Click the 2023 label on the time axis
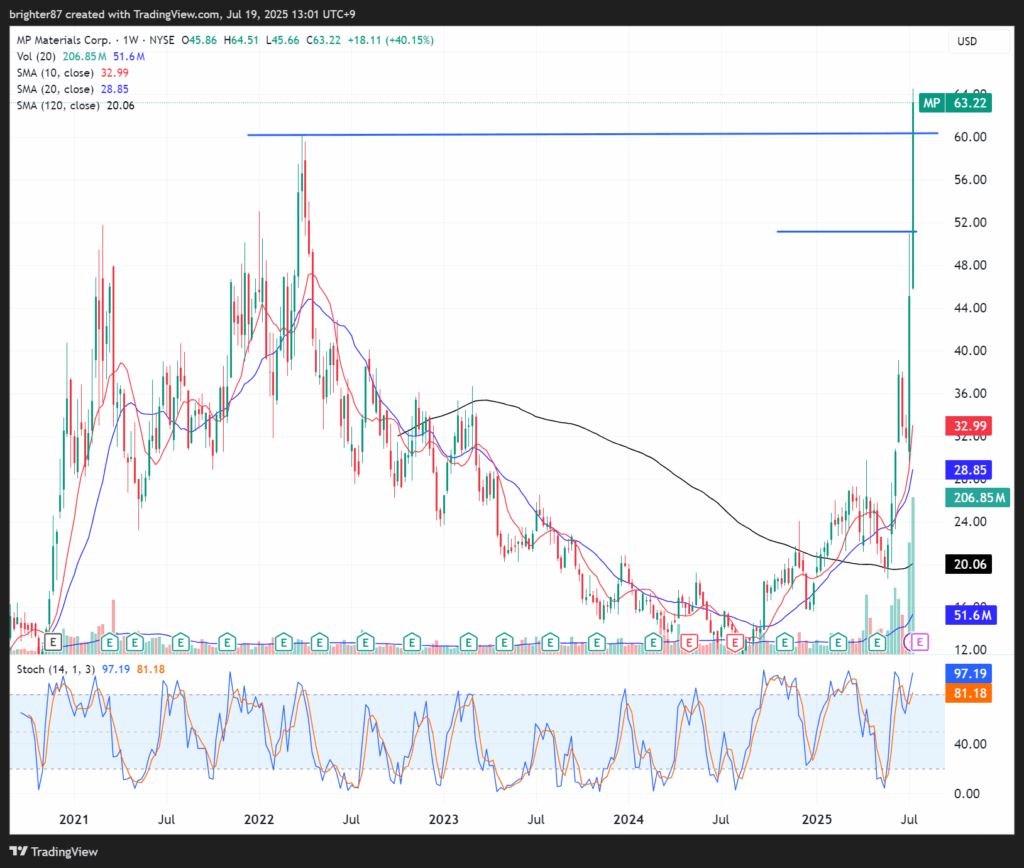The width and height of the screenshot is (1024, 868). point(443,820)
